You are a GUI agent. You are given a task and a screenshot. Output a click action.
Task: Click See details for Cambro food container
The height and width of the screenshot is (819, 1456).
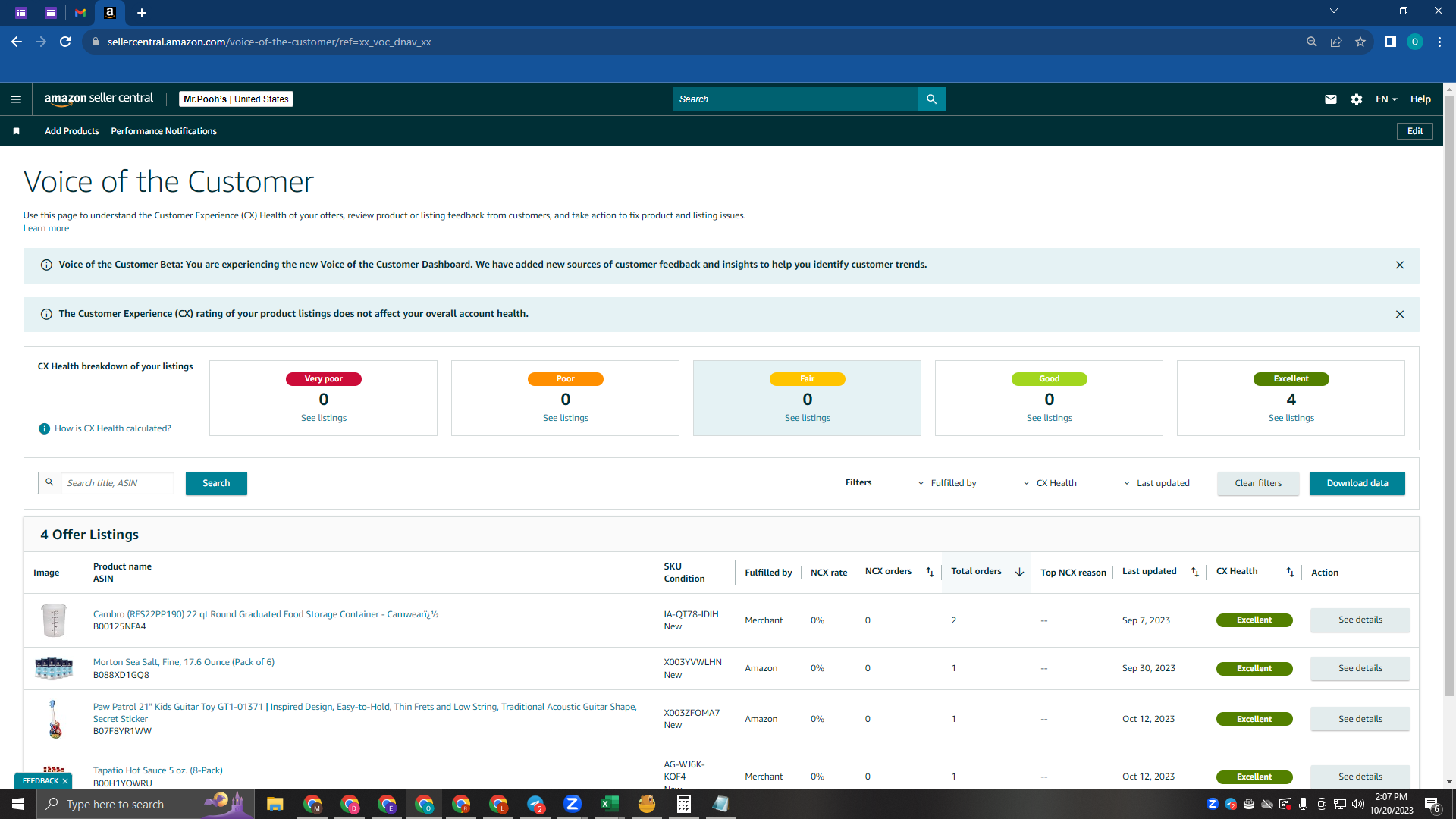1360,620
